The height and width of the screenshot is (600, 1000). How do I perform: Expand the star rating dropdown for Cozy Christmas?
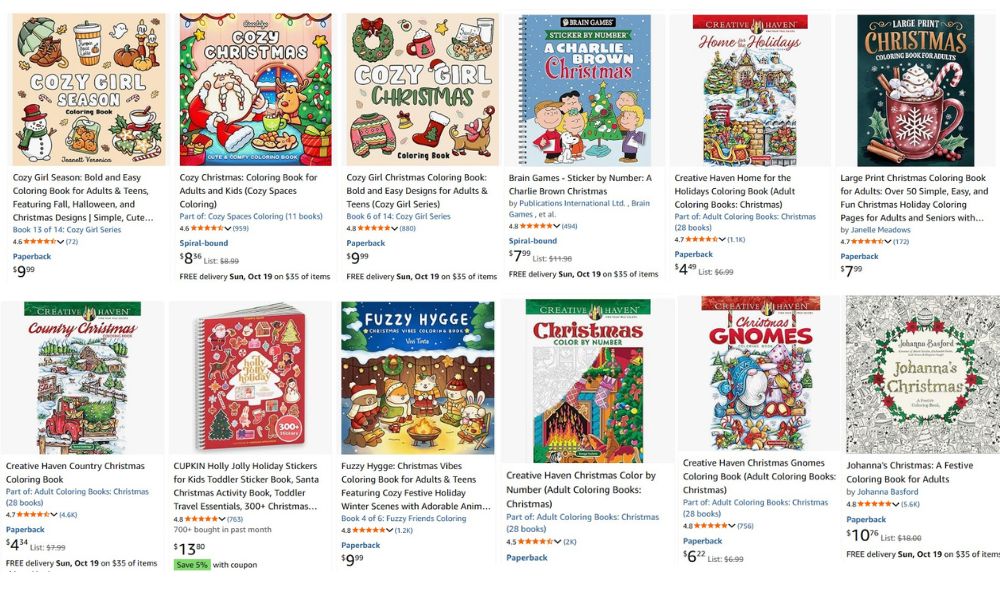tap(228, 228)
